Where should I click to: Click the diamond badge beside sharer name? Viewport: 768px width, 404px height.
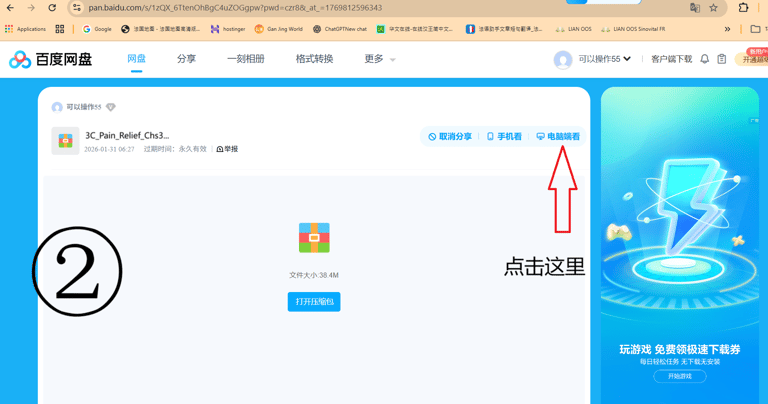tap(111, 107)
